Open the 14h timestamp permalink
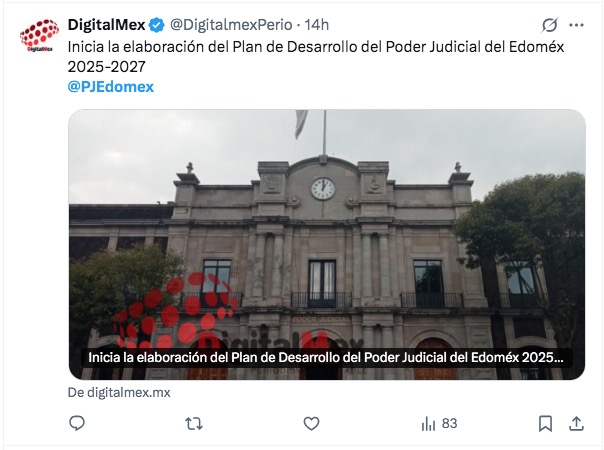Screen dimensions: 604x450 [x=317, y=25]
